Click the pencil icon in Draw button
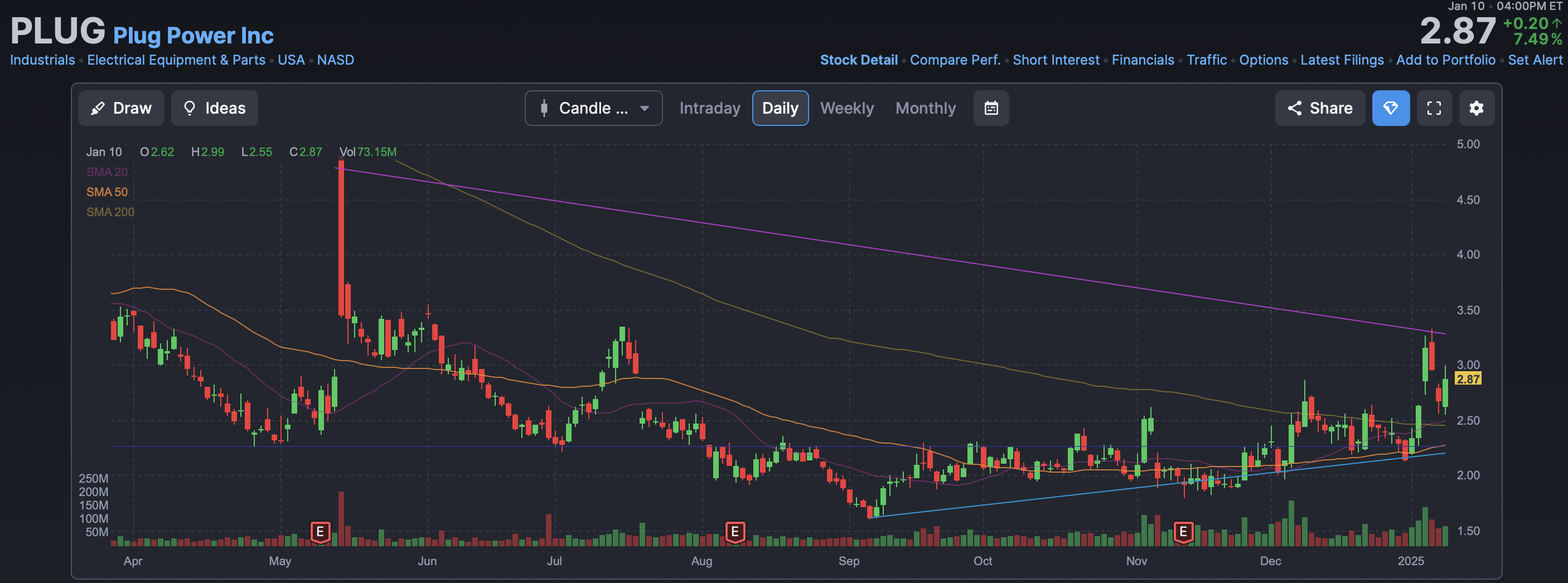Image resolution: width=1568 pixels, height=583 pixels. click(x=98, y=108)
